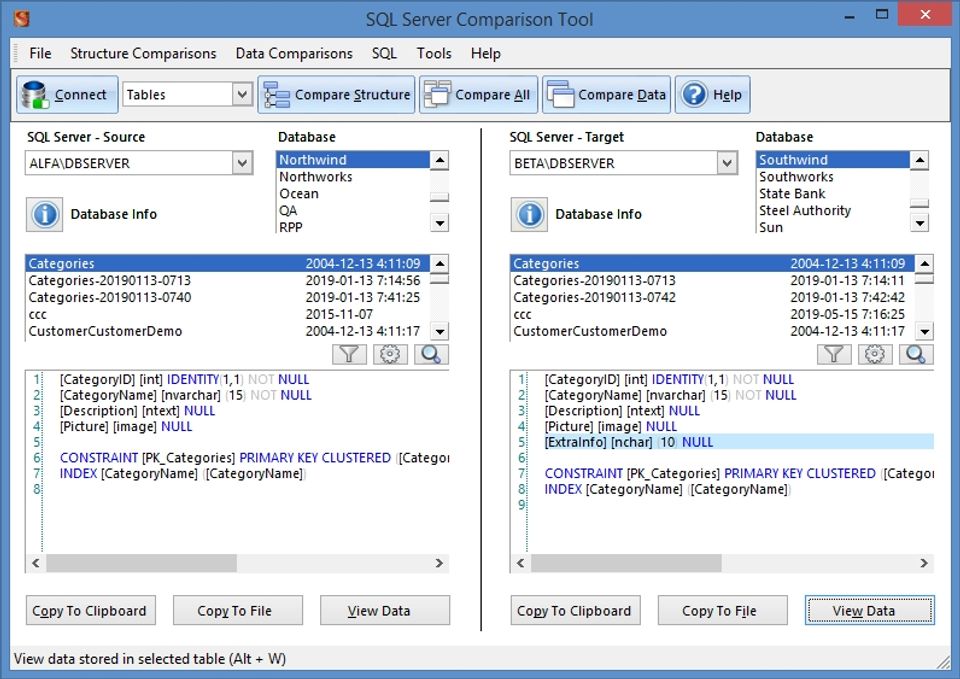The image size is (960, 679).
Task: Select Steel Authority target database
Action: [833, 211]
